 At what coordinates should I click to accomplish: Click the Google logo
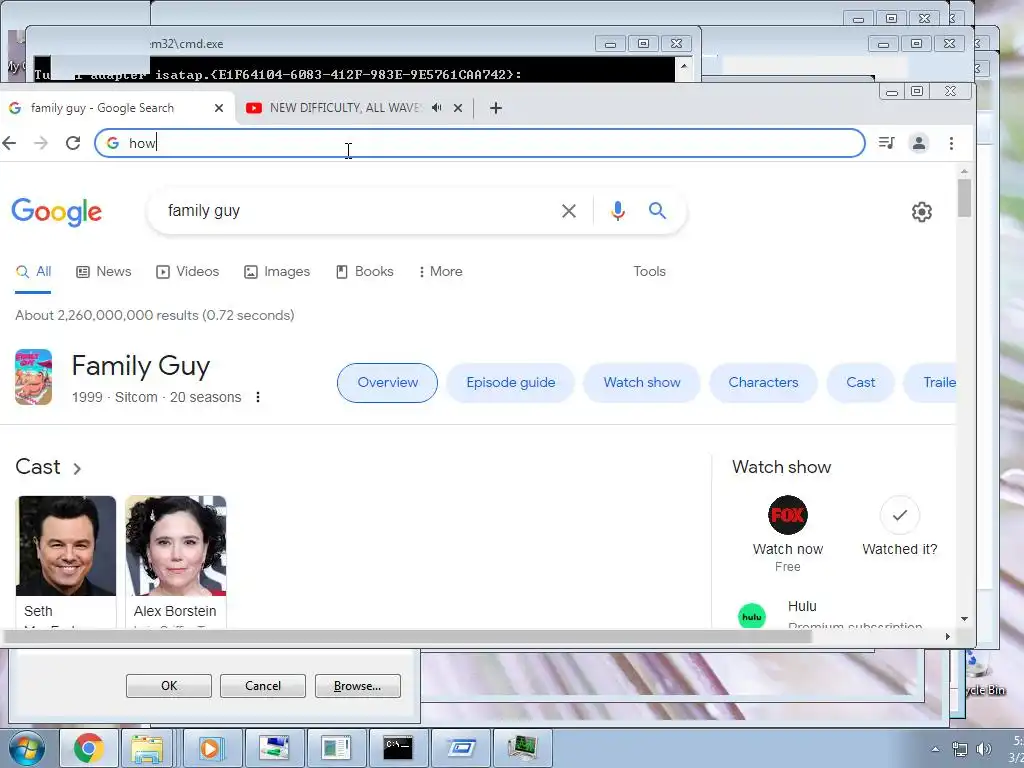coord(57,212)
